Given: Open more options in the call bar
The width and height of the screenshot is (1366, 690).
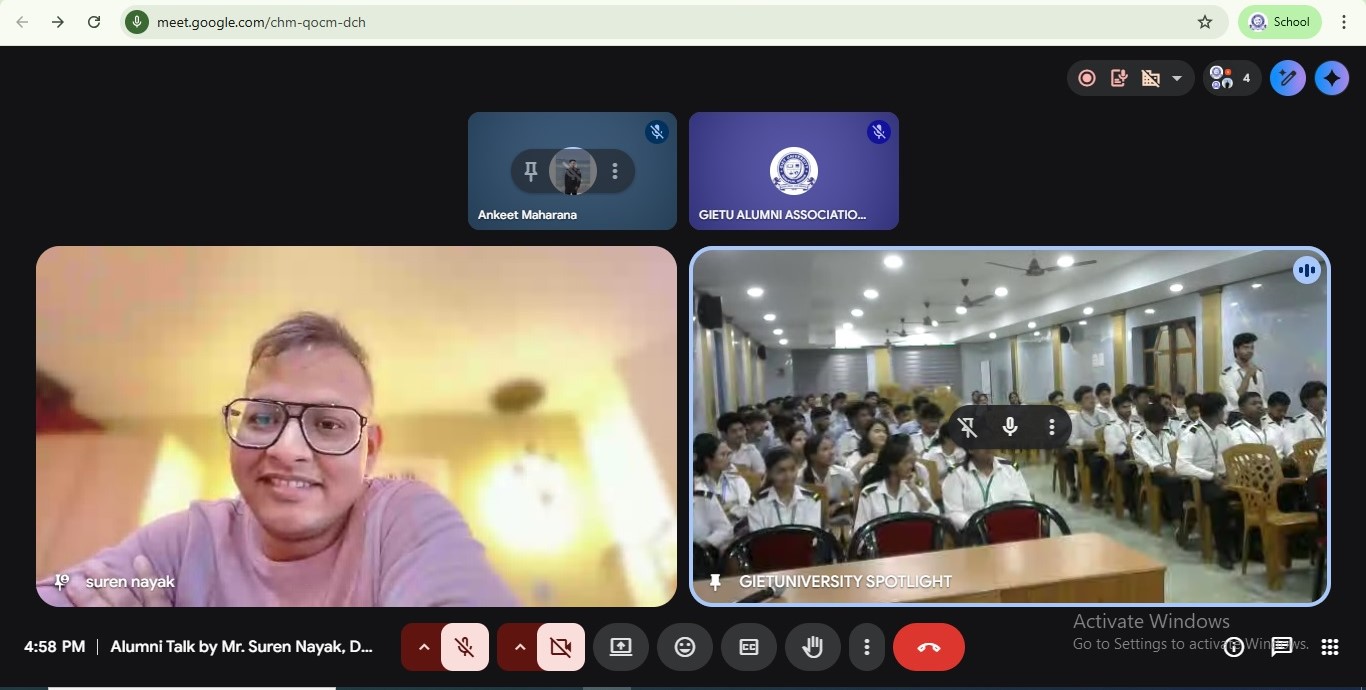Looking at the screenshot, I should [867, 647].
